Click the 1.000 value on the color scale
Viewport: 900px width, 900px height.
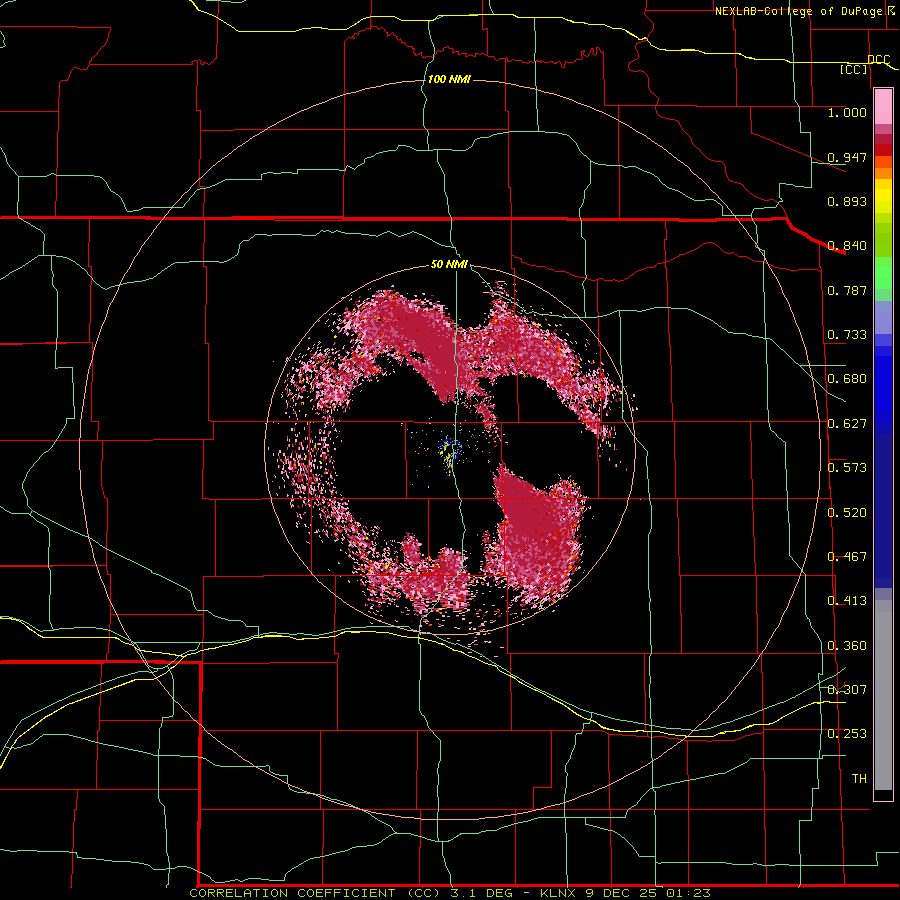pos(847,112)
